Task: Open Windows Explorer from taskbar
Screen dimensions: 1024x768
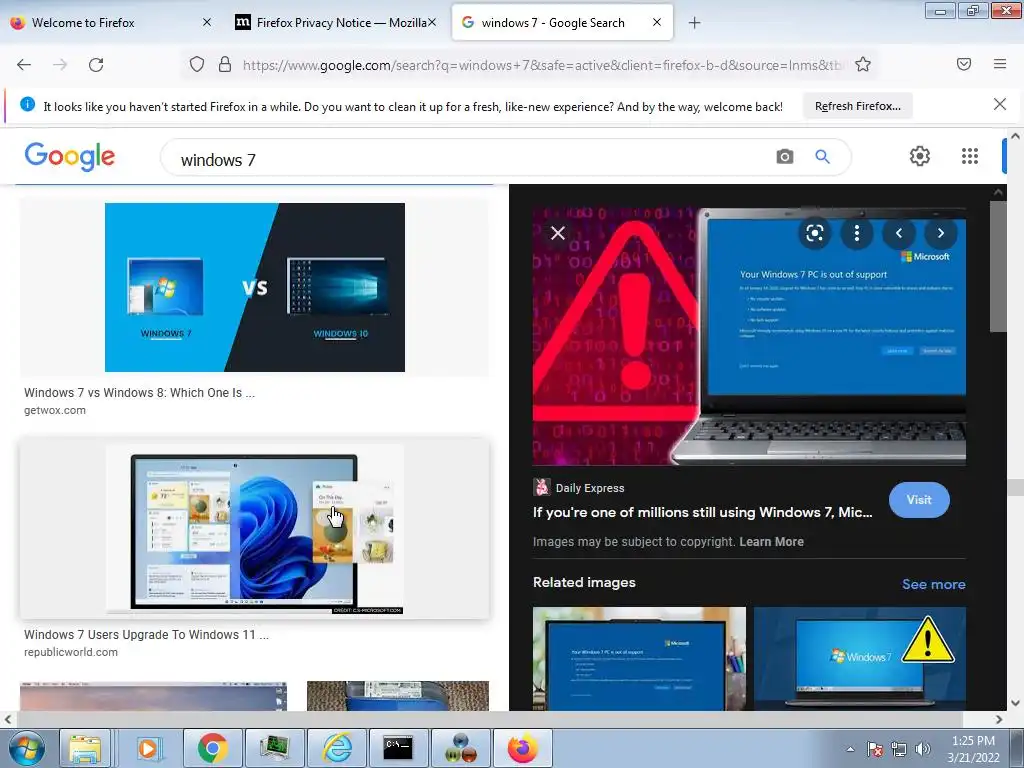Action: click(86, 748)
